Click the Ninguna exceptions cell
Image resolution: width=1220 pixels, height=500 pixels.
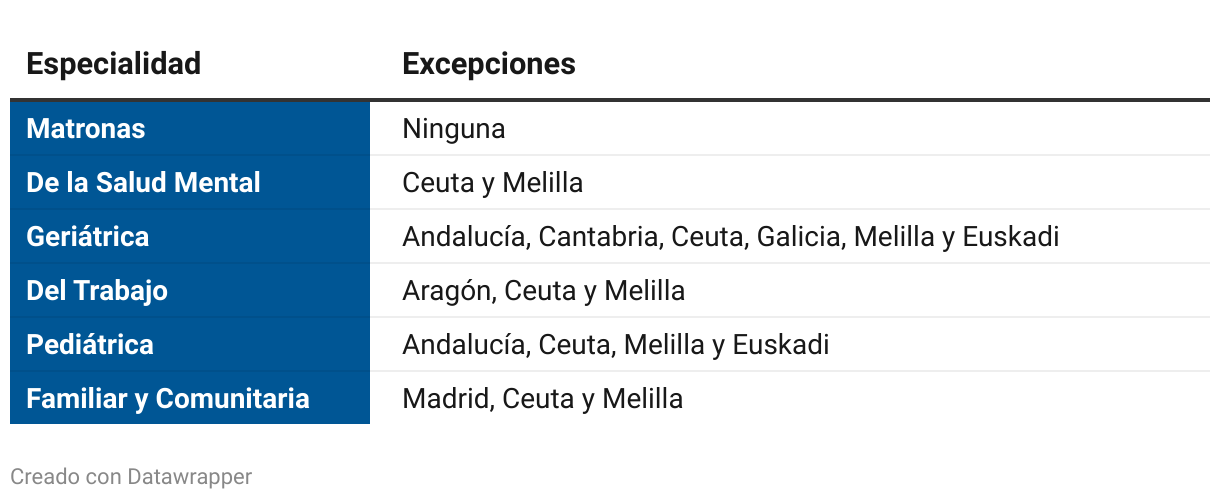(x=790, y=129)
